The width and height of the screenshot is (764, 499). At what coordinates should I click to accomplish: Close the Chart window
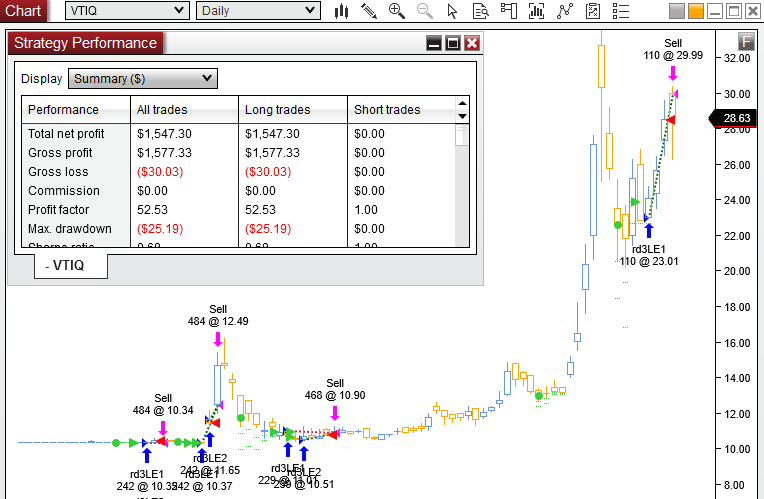point(753,11)
